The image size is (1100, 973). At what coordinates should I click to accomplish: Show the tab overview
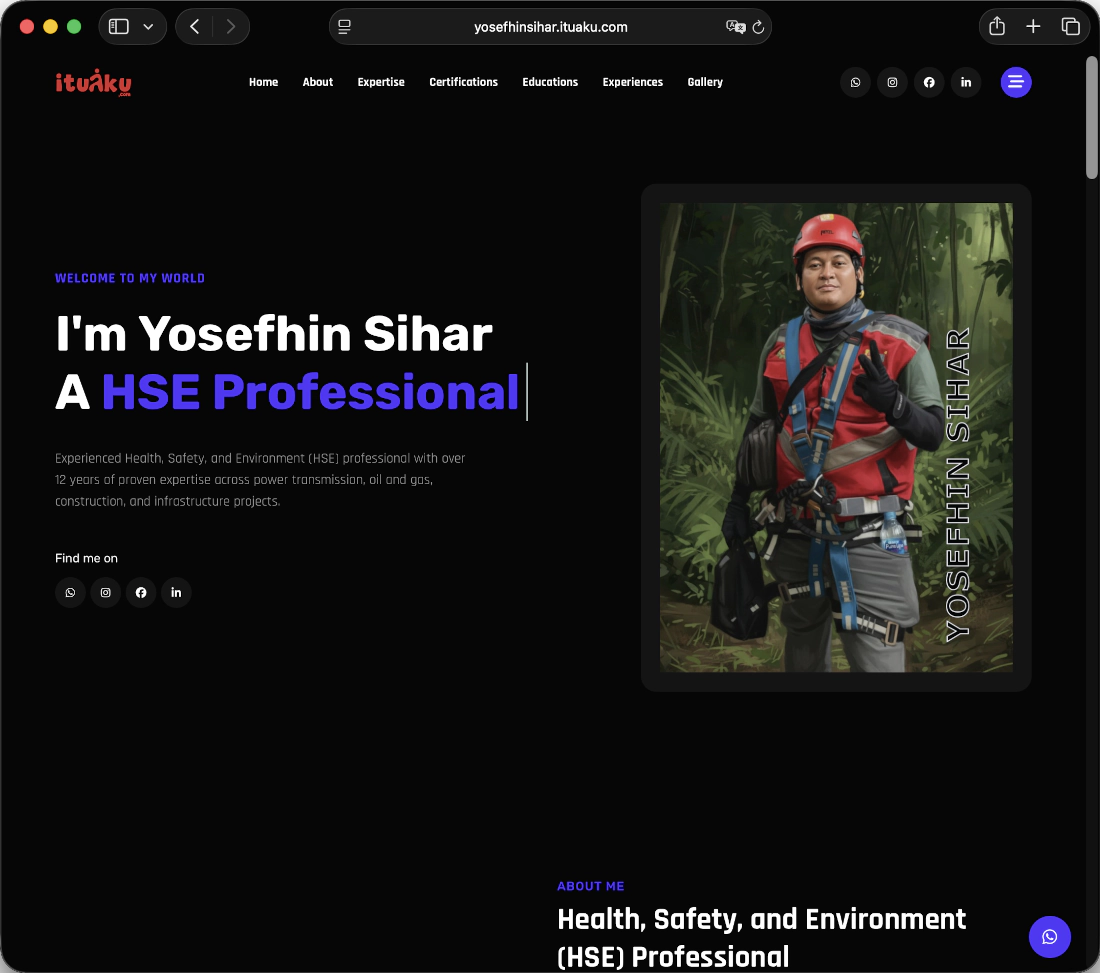pyautogui.click(x=1071, y=27)
